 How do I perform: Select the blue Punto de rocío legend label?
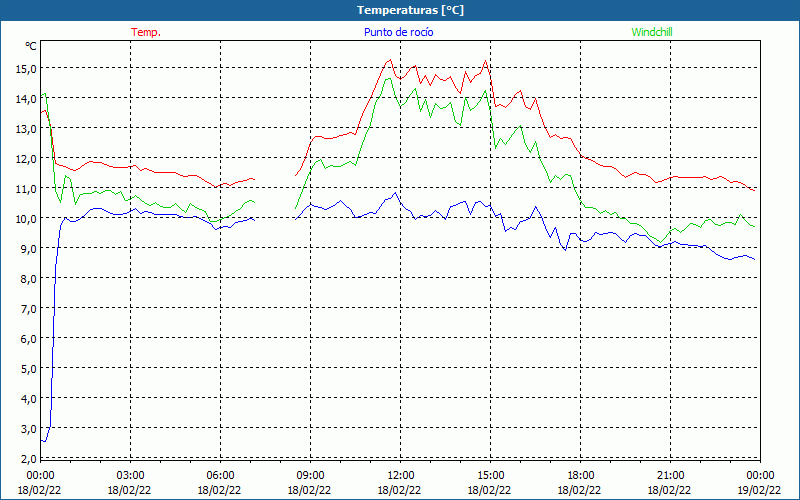coord(398,32)
